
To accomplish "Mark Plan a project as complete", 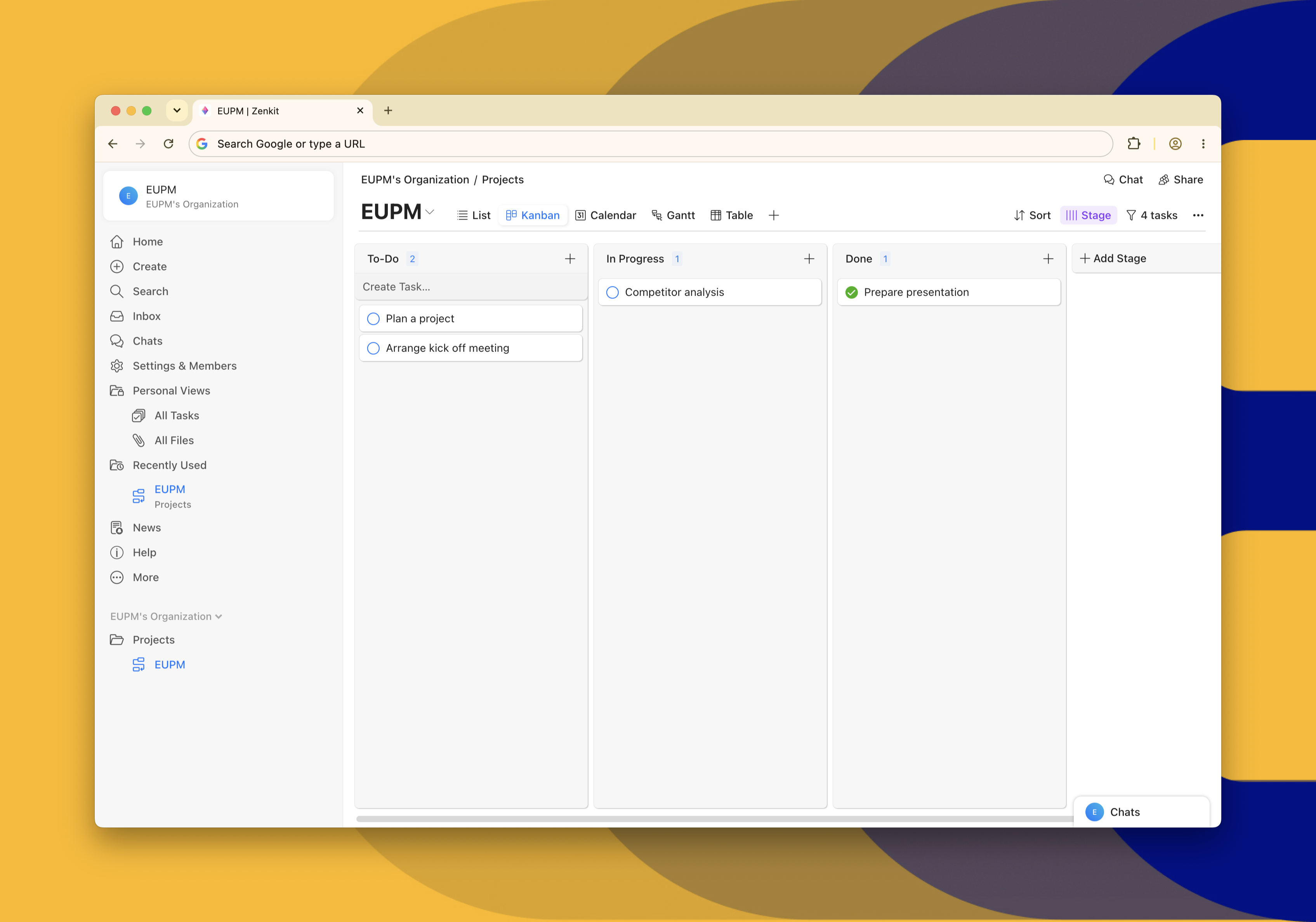I will (x=373, y=319).
